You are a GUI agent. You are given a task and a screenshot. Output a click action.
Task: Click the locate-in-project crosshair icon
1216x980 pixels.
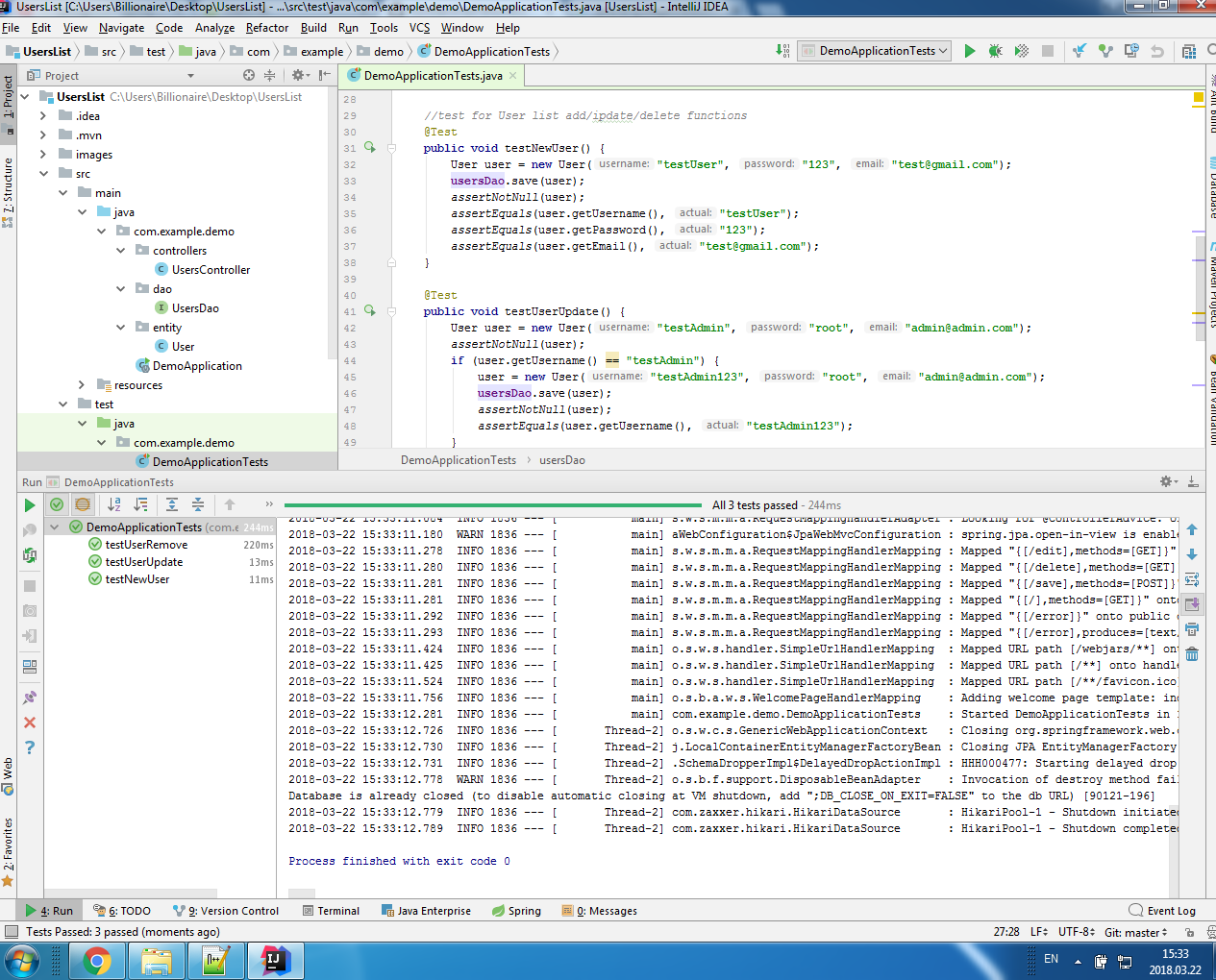tap(249, 75)
